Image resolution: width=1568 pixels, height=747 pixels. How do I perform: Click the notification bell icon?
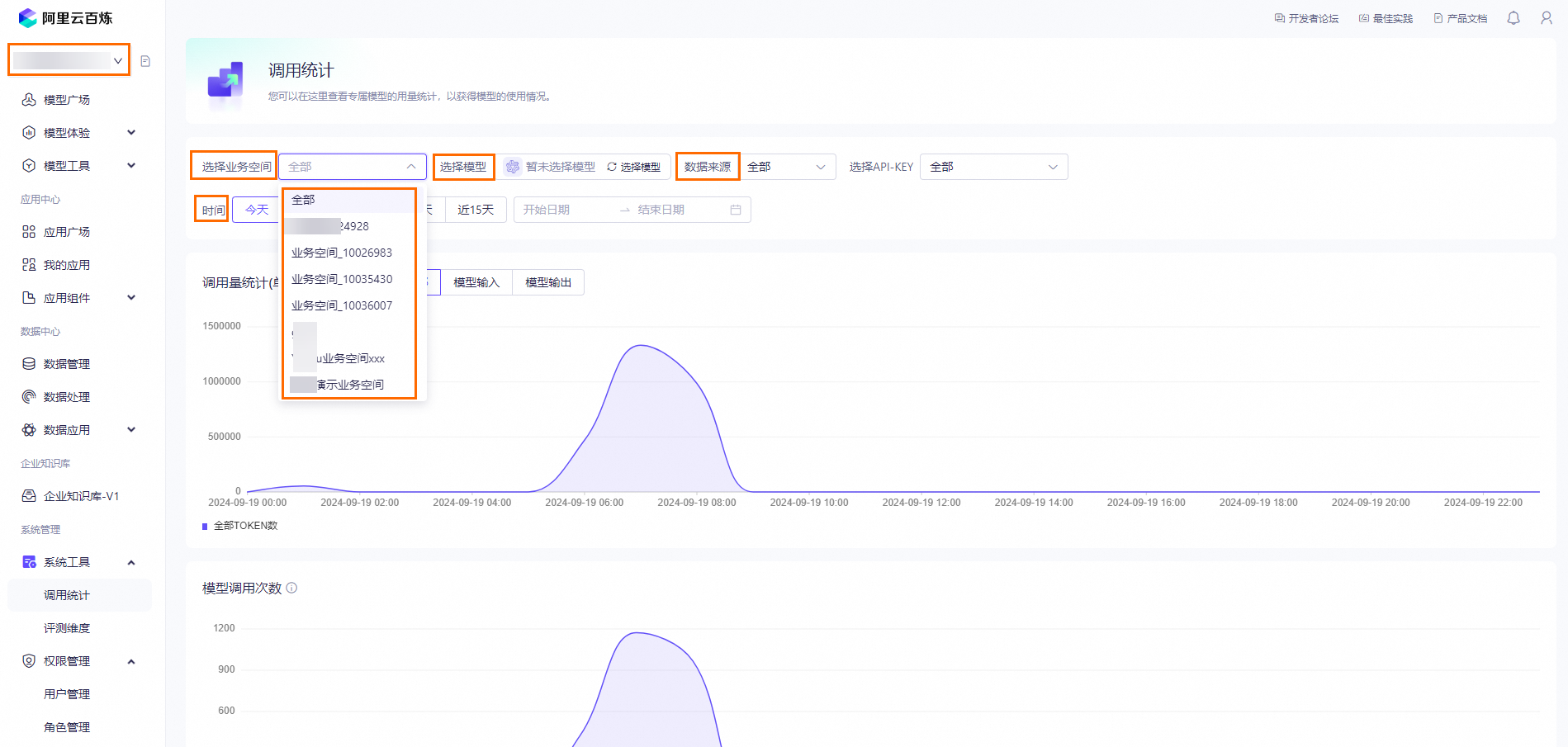(x=1514, y=18)
